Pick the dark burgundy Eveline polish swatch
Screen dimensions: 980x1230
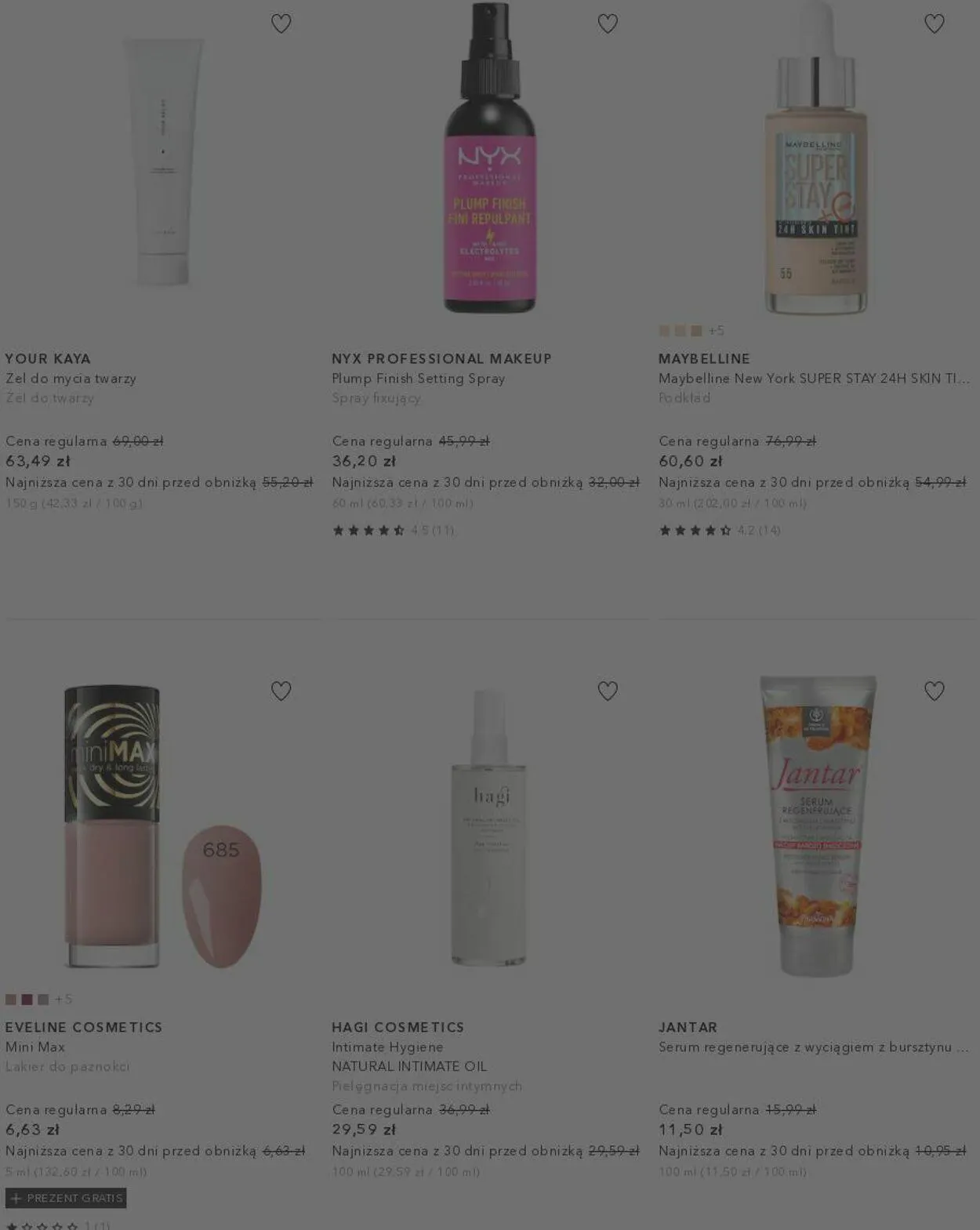click(x=27, y=1000)
